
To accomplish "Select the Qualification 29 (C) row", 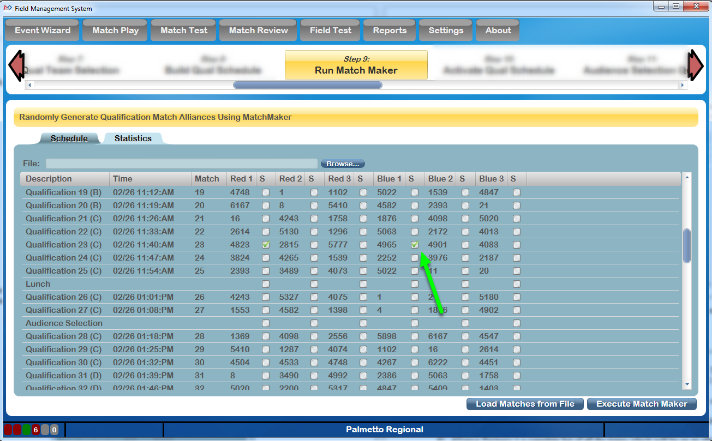I will (x=350, y=350).
